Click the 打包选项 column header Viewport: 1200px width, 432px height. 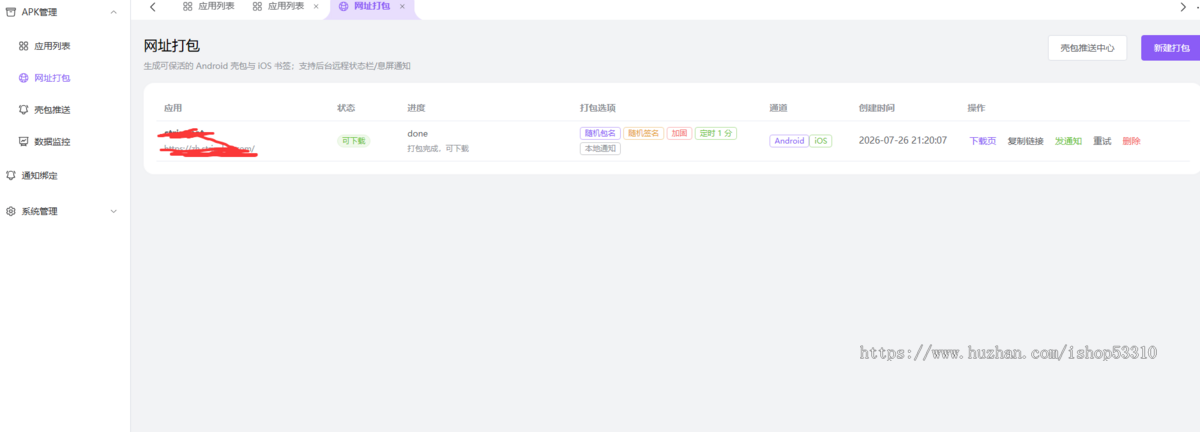point(598,108)
